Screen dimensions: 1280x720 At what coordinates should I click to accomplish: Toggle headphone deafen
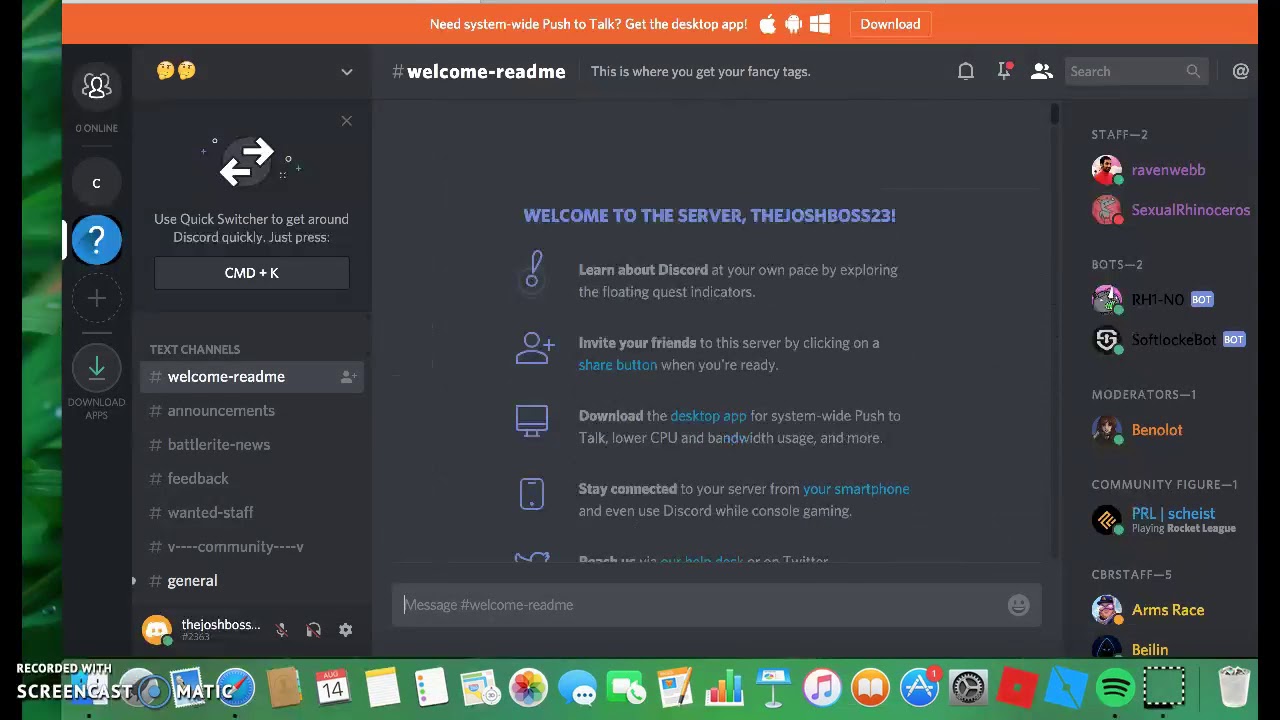tap(313, 630)
